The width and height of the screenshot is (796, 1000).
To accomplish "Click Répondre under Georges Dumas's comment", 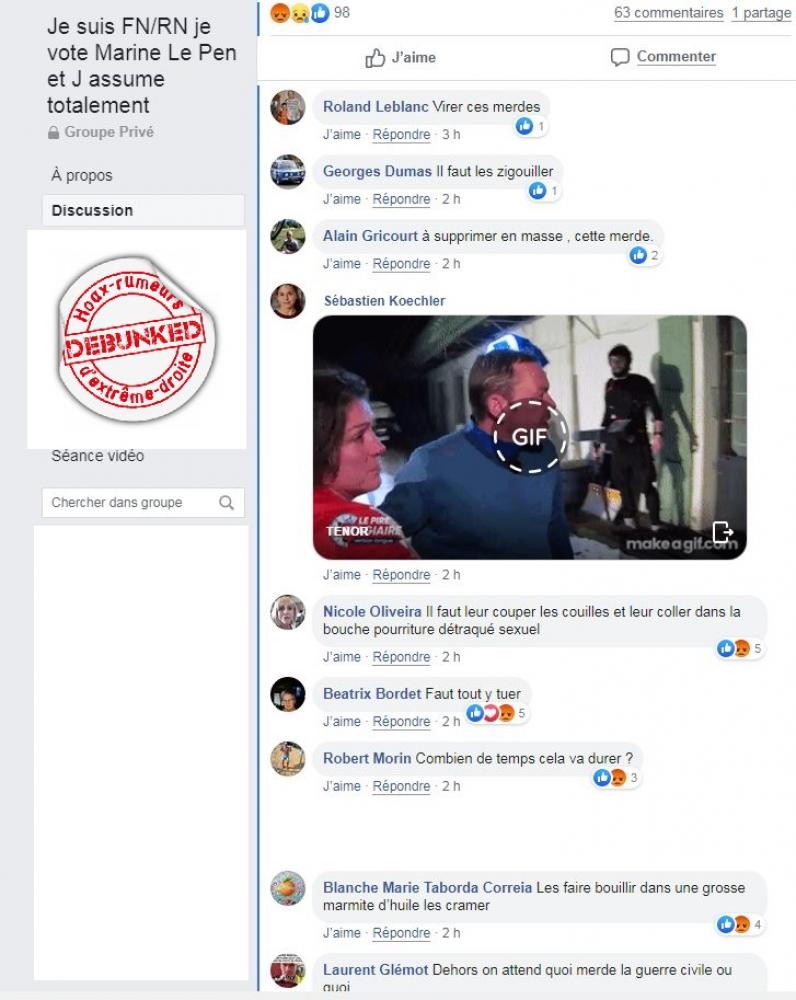I will click(x=401, y=200).
